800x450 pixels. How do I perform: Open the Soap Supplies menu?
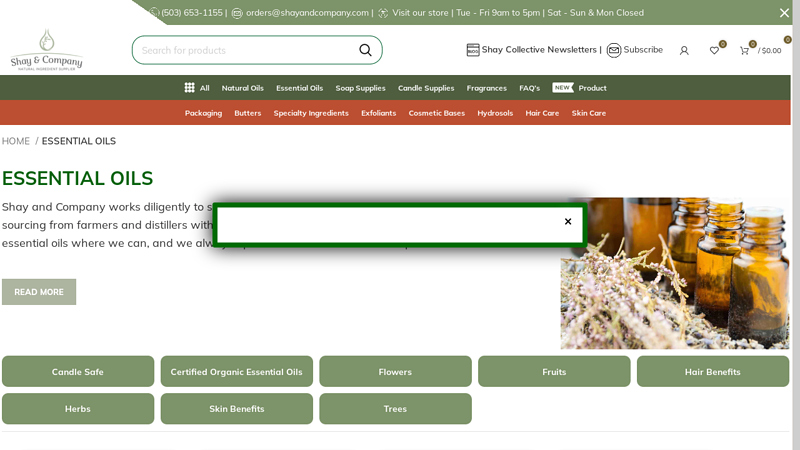point(360,88)
